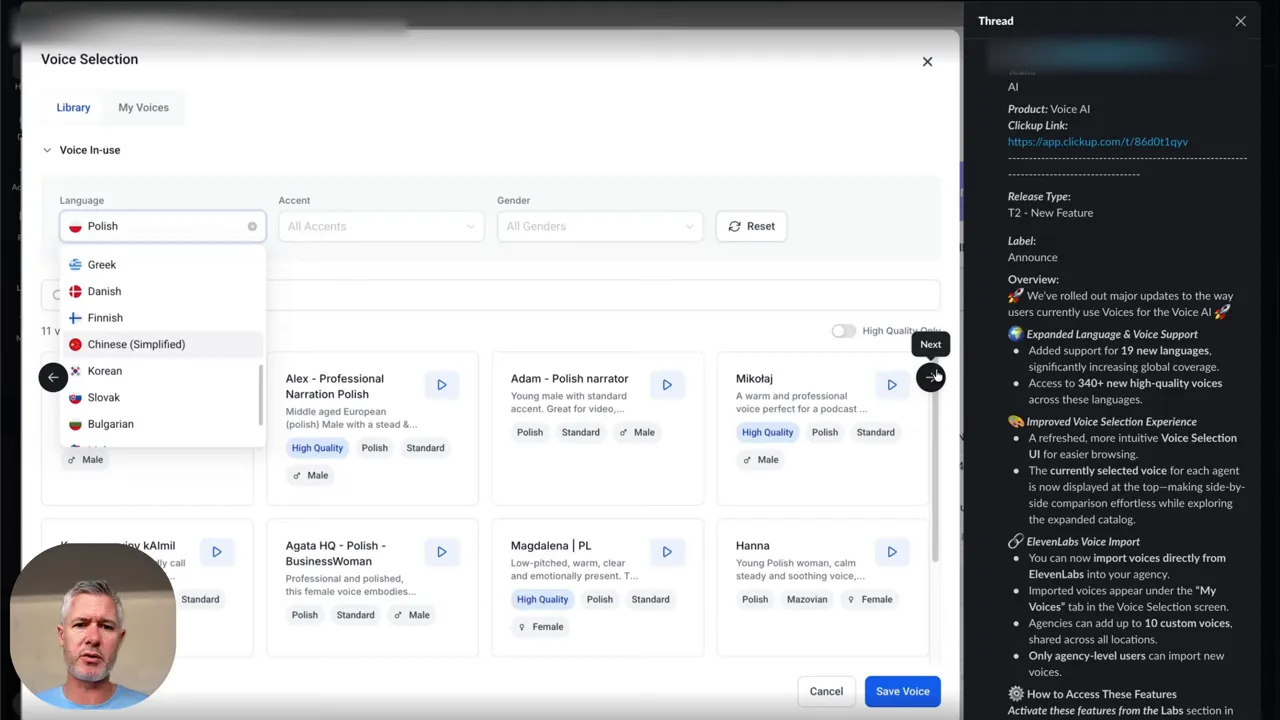The image size is (1280, 720).
Task: Click the Save Voice button
Action: (901, 691)
